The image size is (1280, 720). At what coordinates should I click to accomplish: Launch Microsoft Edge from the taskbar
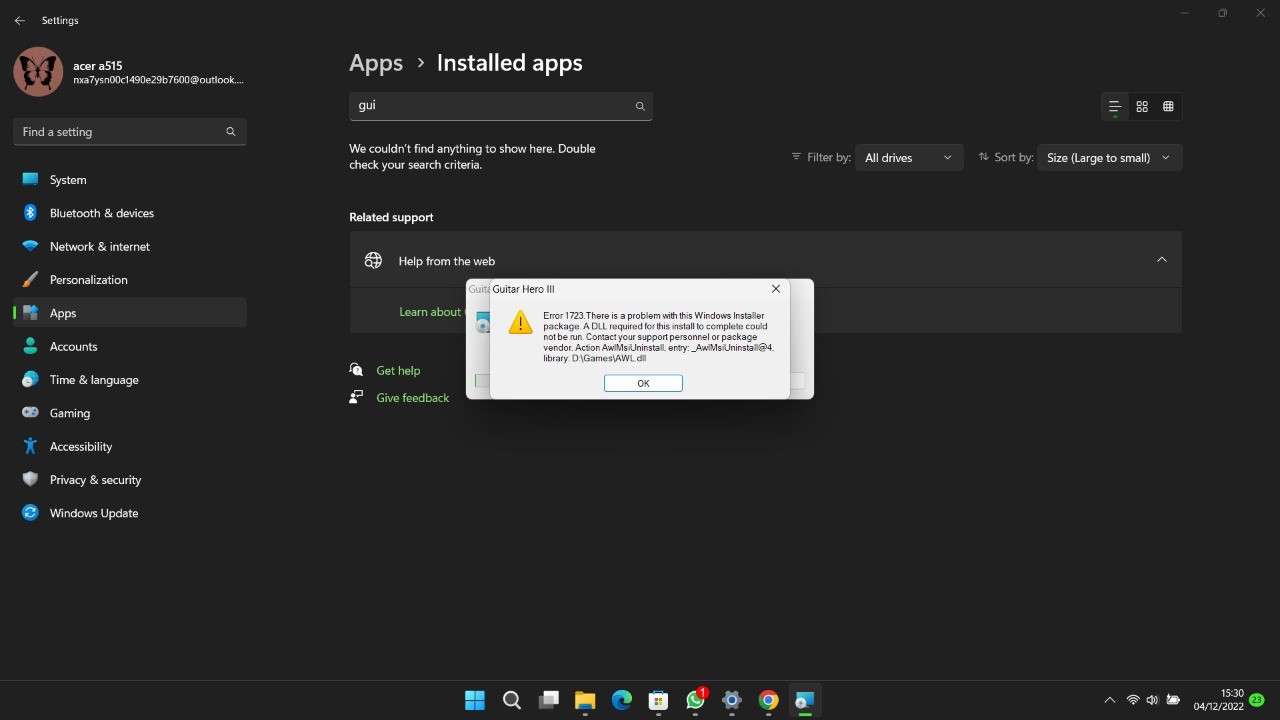[622, 700]
